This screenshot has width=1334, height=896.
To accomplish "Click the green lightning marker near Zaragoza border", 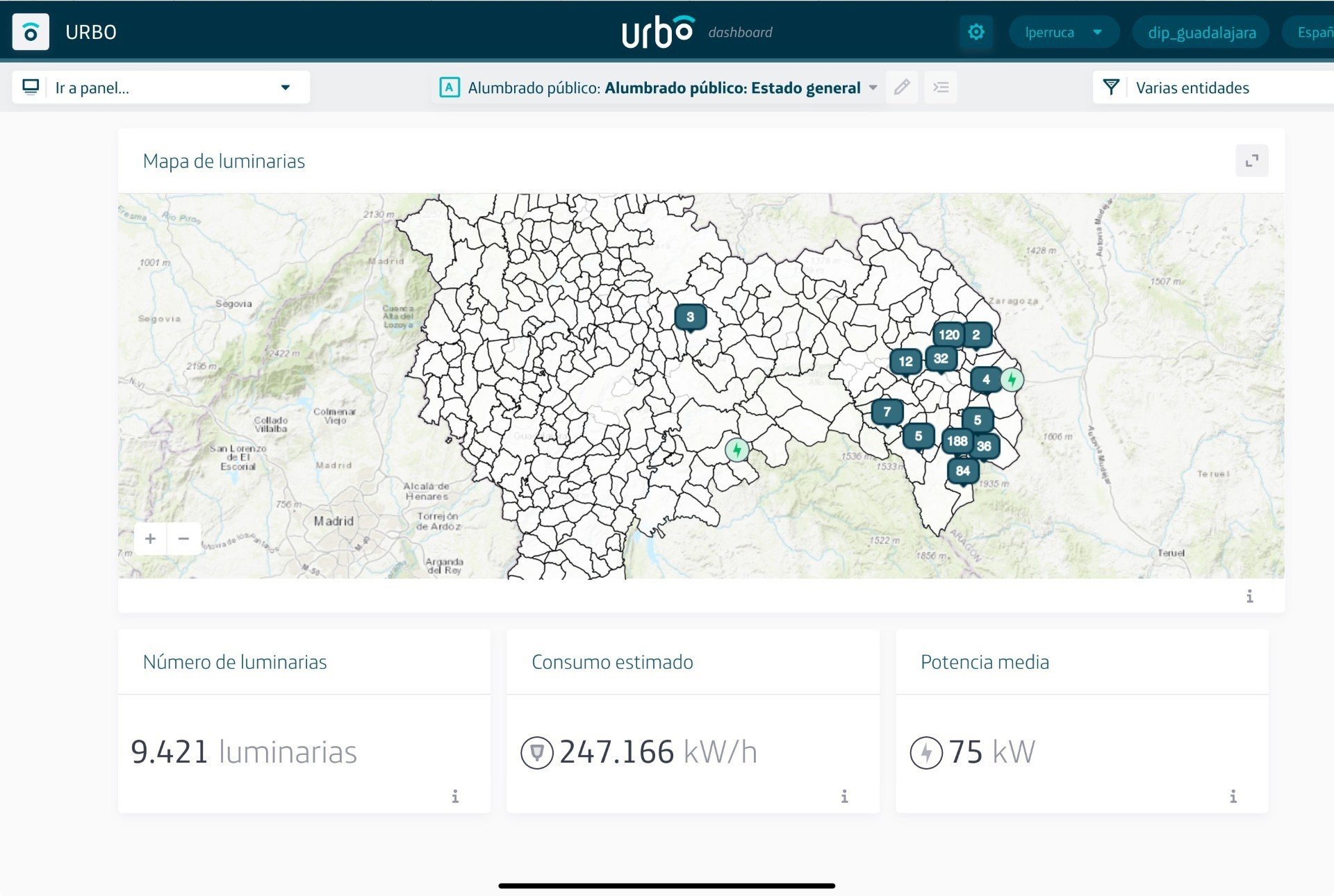I will (1012, 380).
